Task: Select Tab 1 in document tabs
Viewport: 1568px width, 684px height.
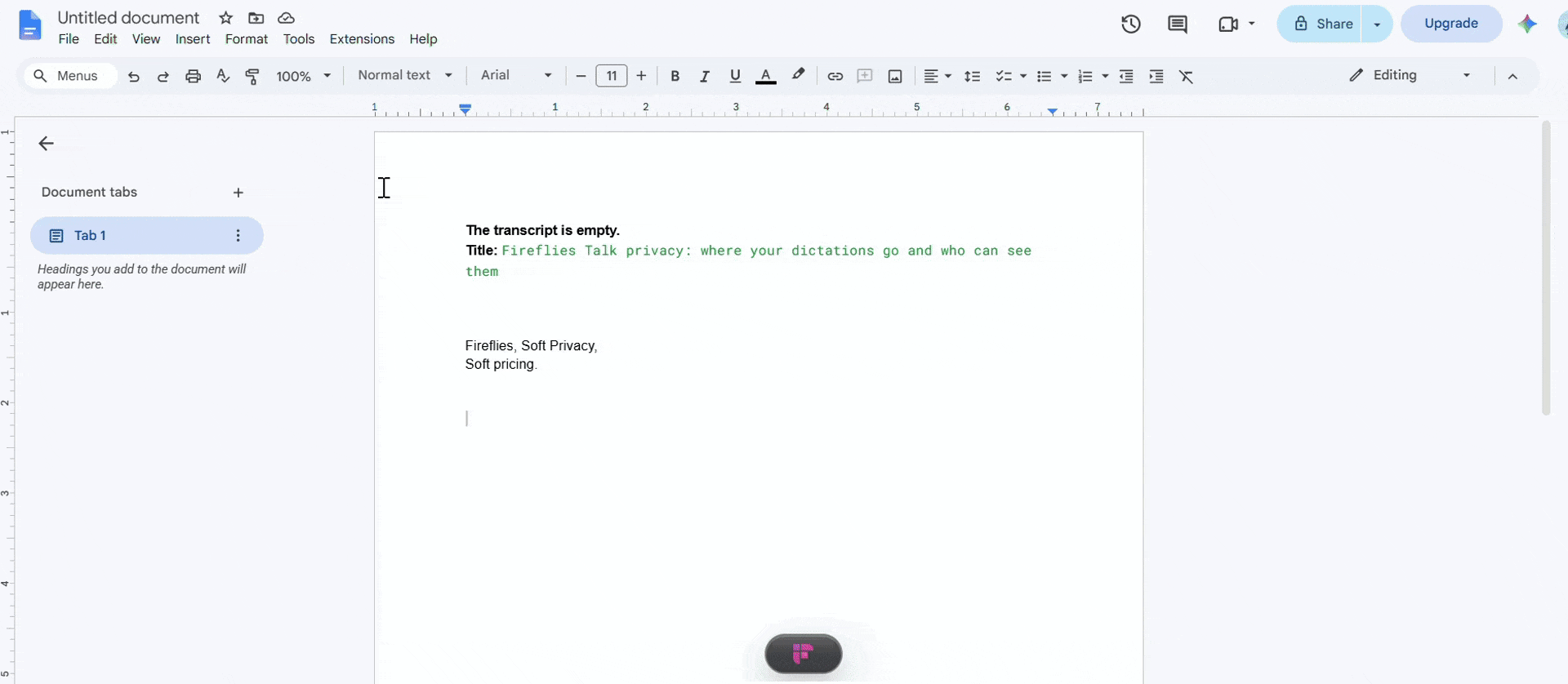Action: 147,235
